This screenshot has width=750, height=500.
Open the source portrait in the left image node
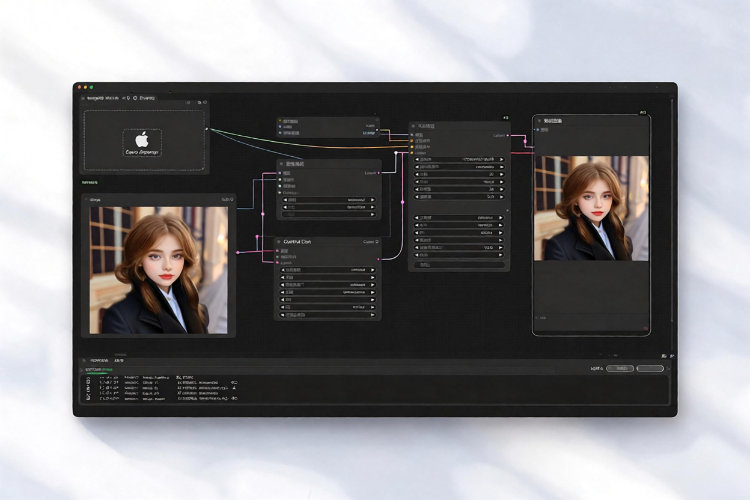tap(159, 270)
